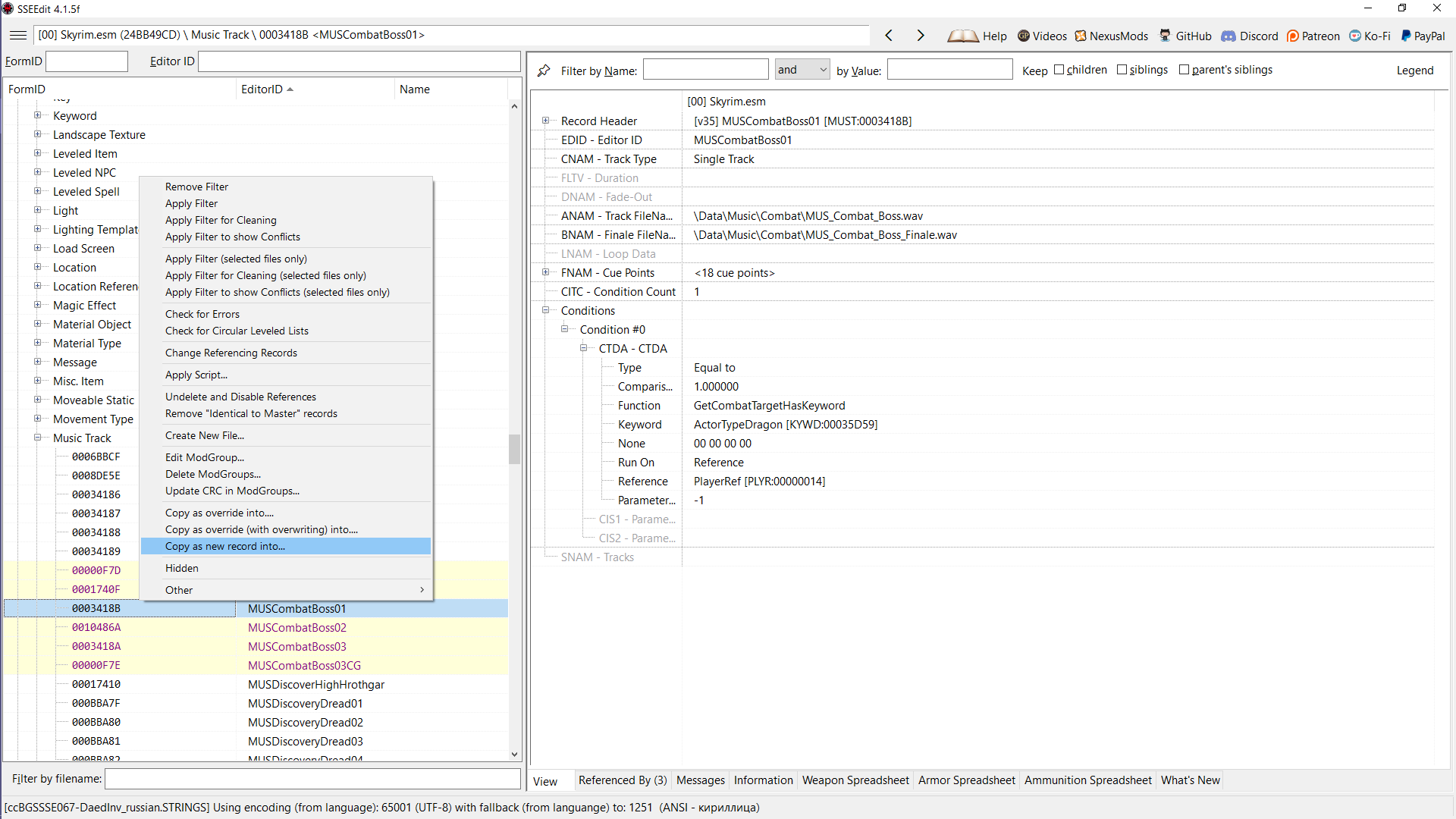Expand FNAM - Cue Points row
The width and height of the screenshot is (1456, 819).
point(545,272)
